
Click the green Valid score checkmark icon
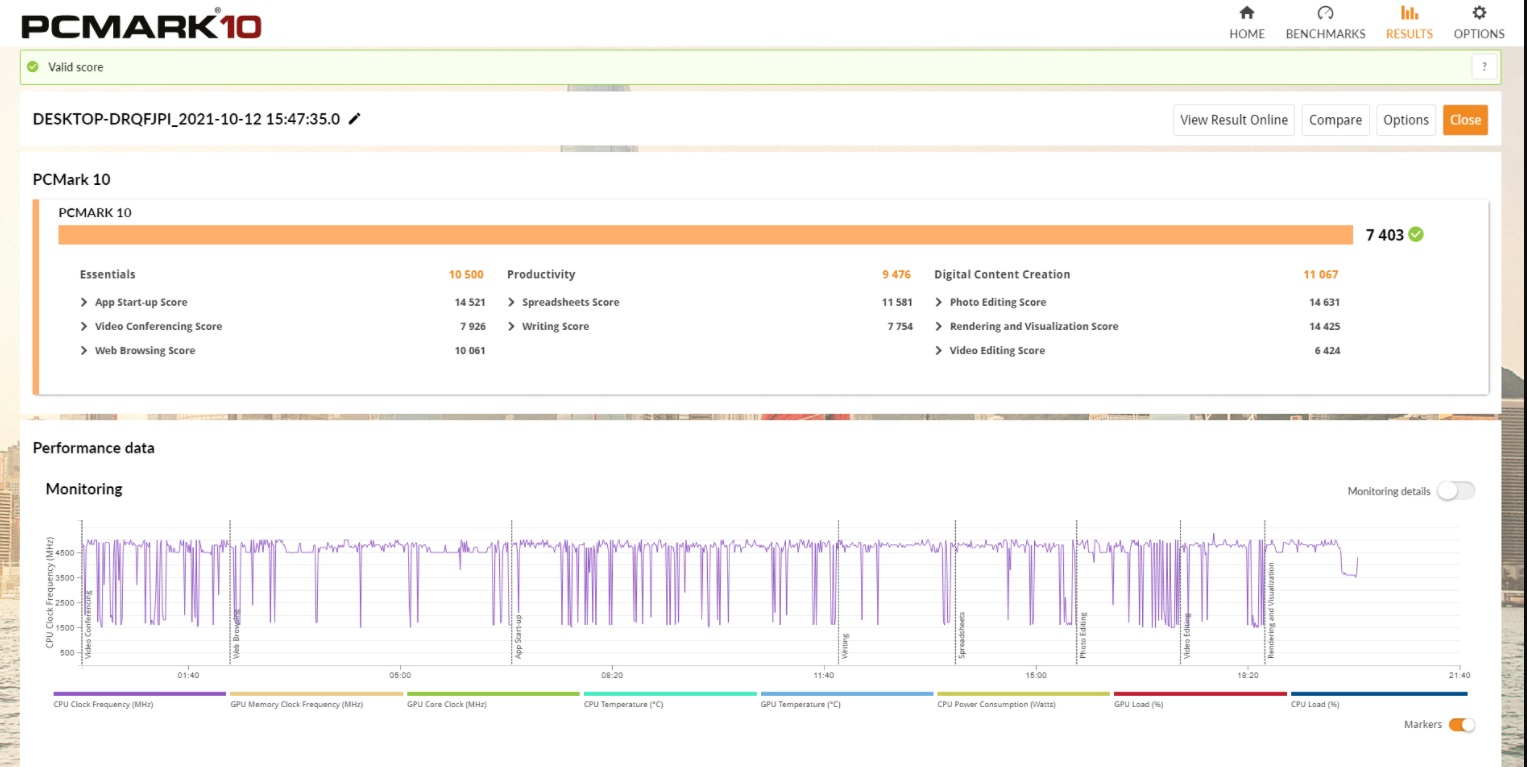34,67
